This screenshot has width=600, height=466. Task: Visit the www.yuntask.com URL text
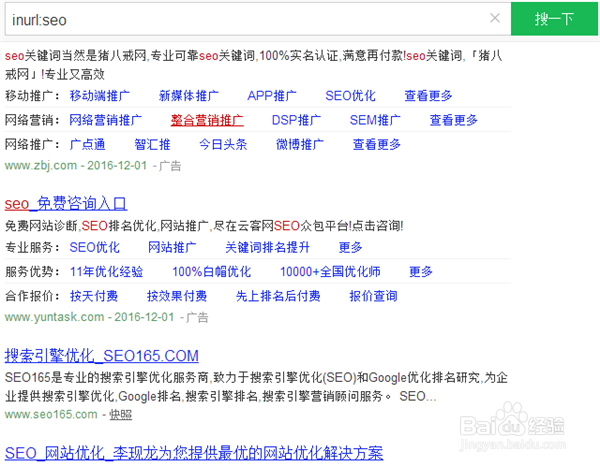point(54,317)
